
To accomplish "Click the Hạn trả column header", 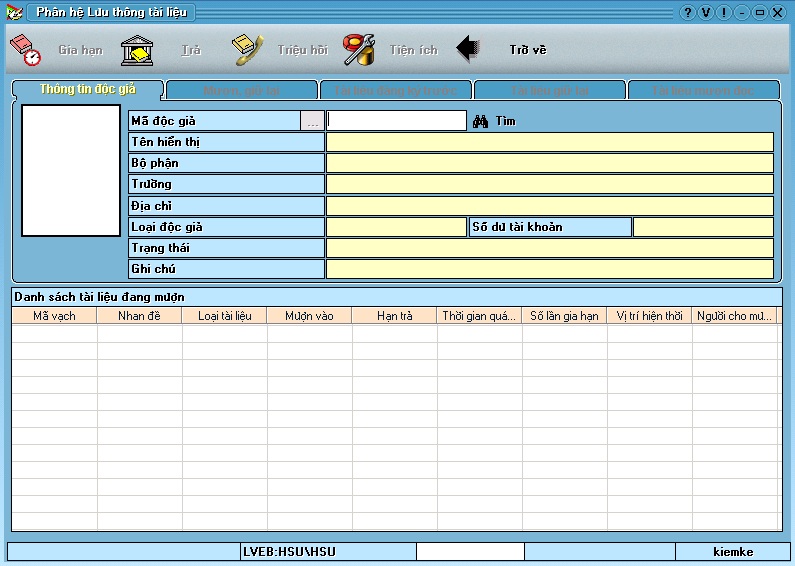I will 394,316.
